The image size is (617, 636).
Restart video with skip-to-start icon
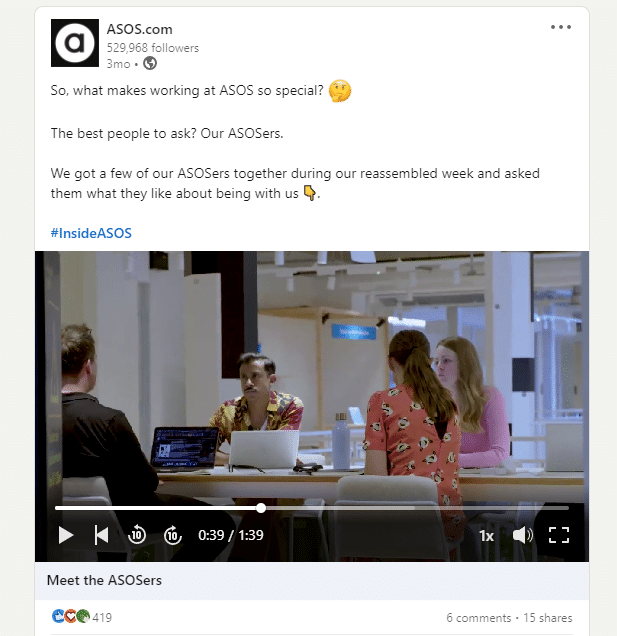point(101,535)
